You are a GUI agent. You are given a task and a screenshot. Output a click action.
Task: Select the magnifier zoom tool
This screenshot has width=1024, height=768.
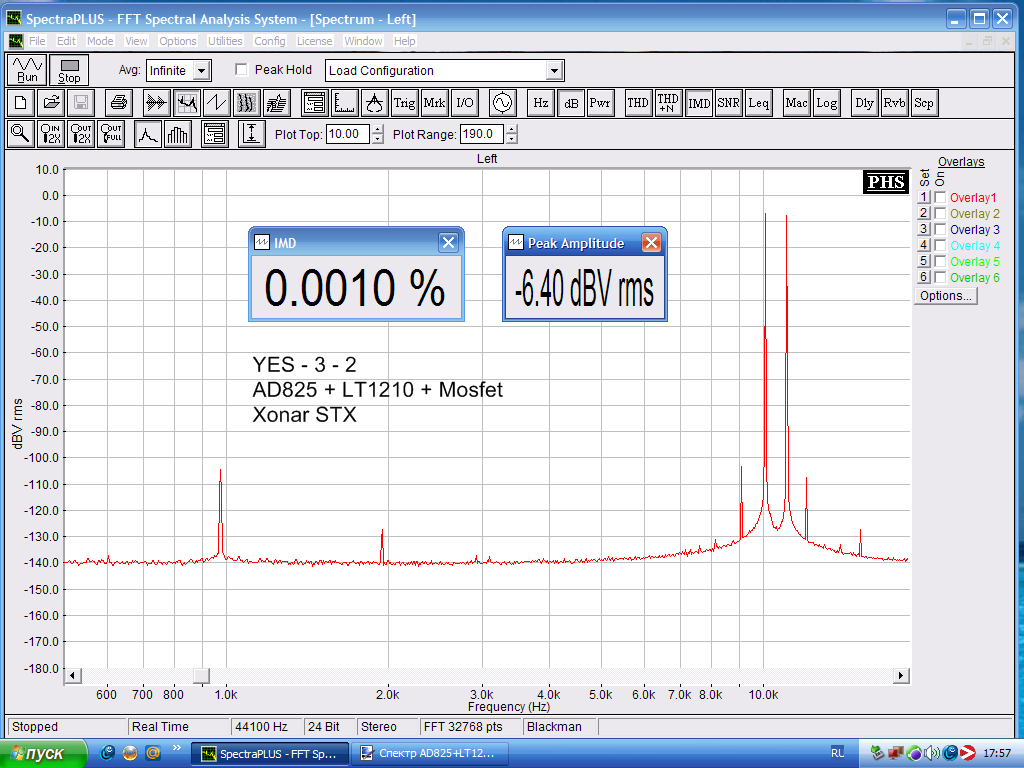click(x=19, y=134)
